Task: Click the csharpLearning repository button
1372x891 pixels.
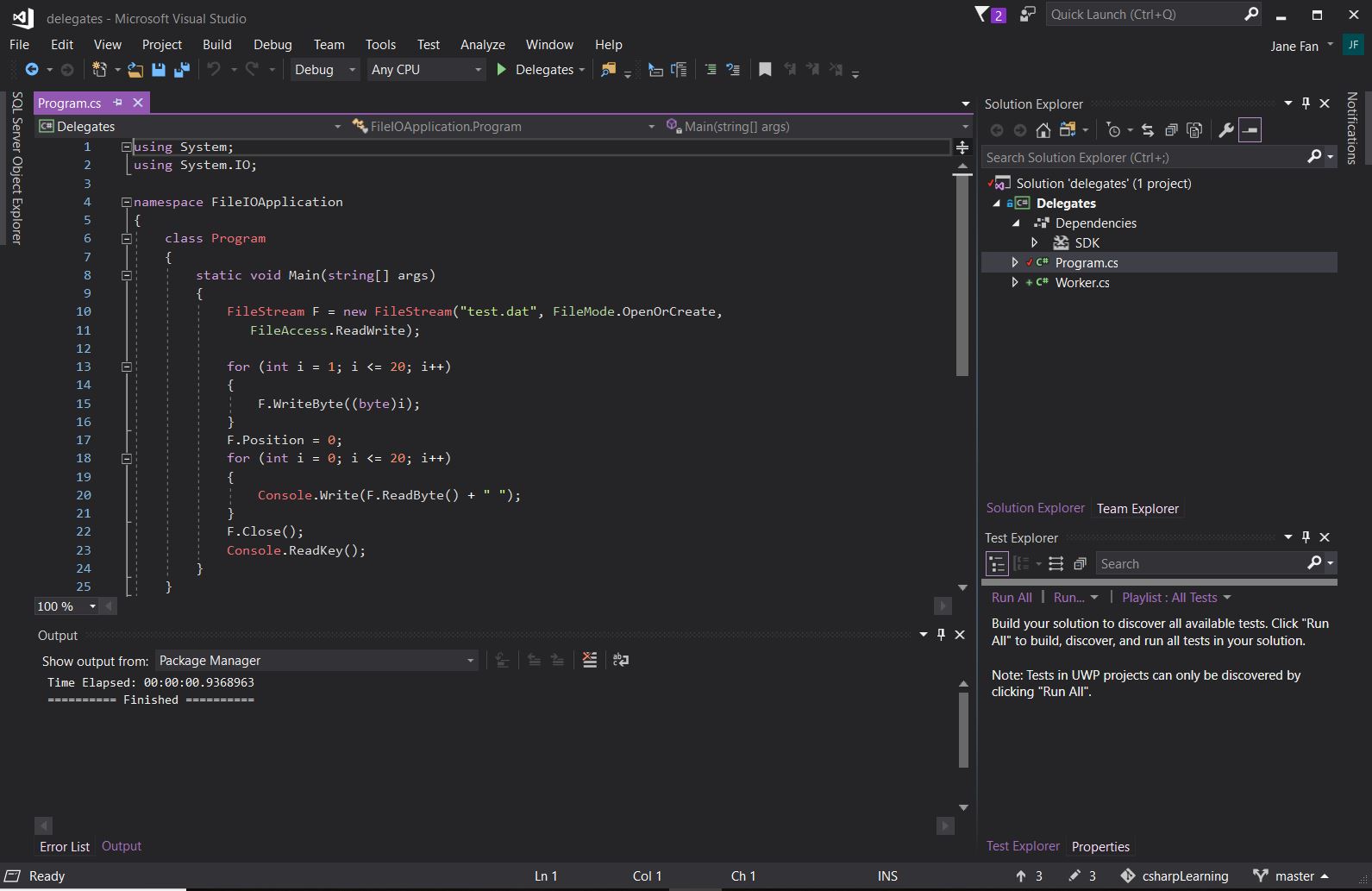Action: pos(1175,876)
